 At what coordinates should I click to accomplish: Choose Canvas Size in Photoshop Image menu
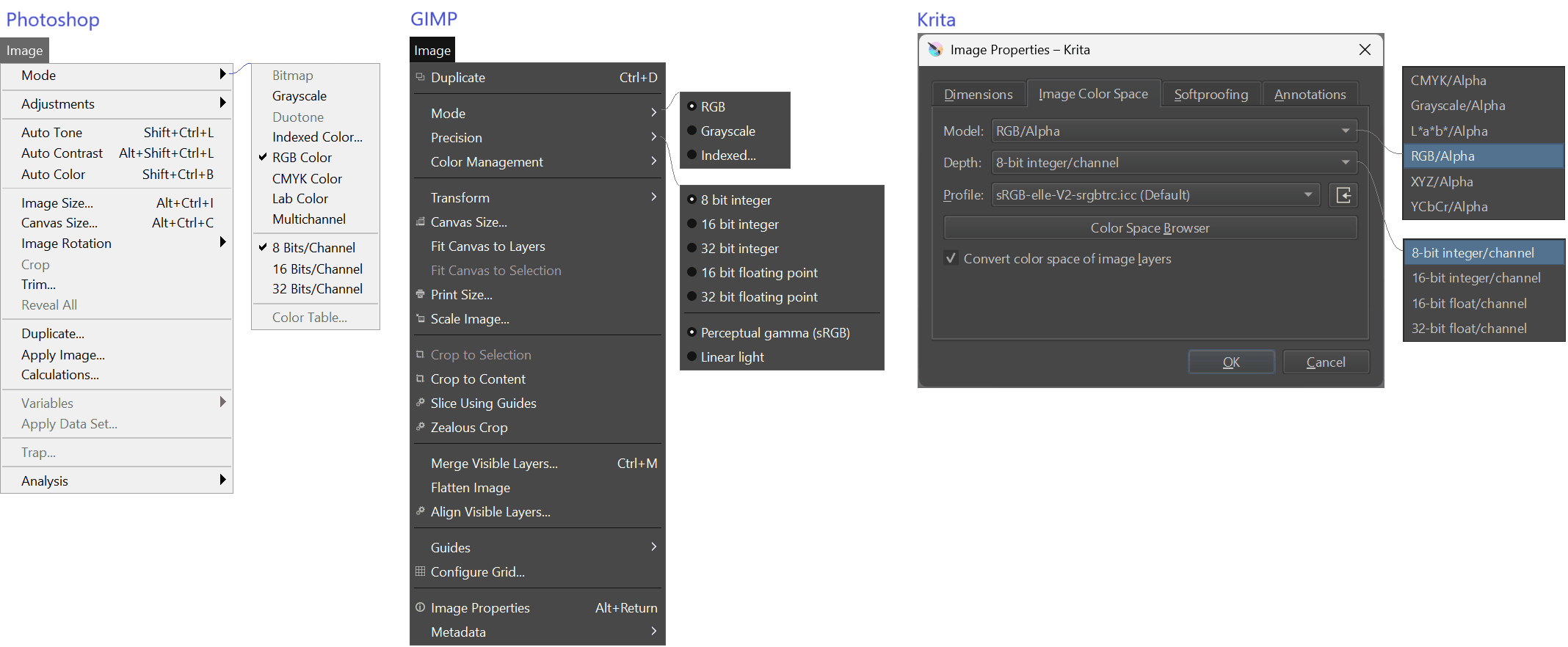coord(117,222)
